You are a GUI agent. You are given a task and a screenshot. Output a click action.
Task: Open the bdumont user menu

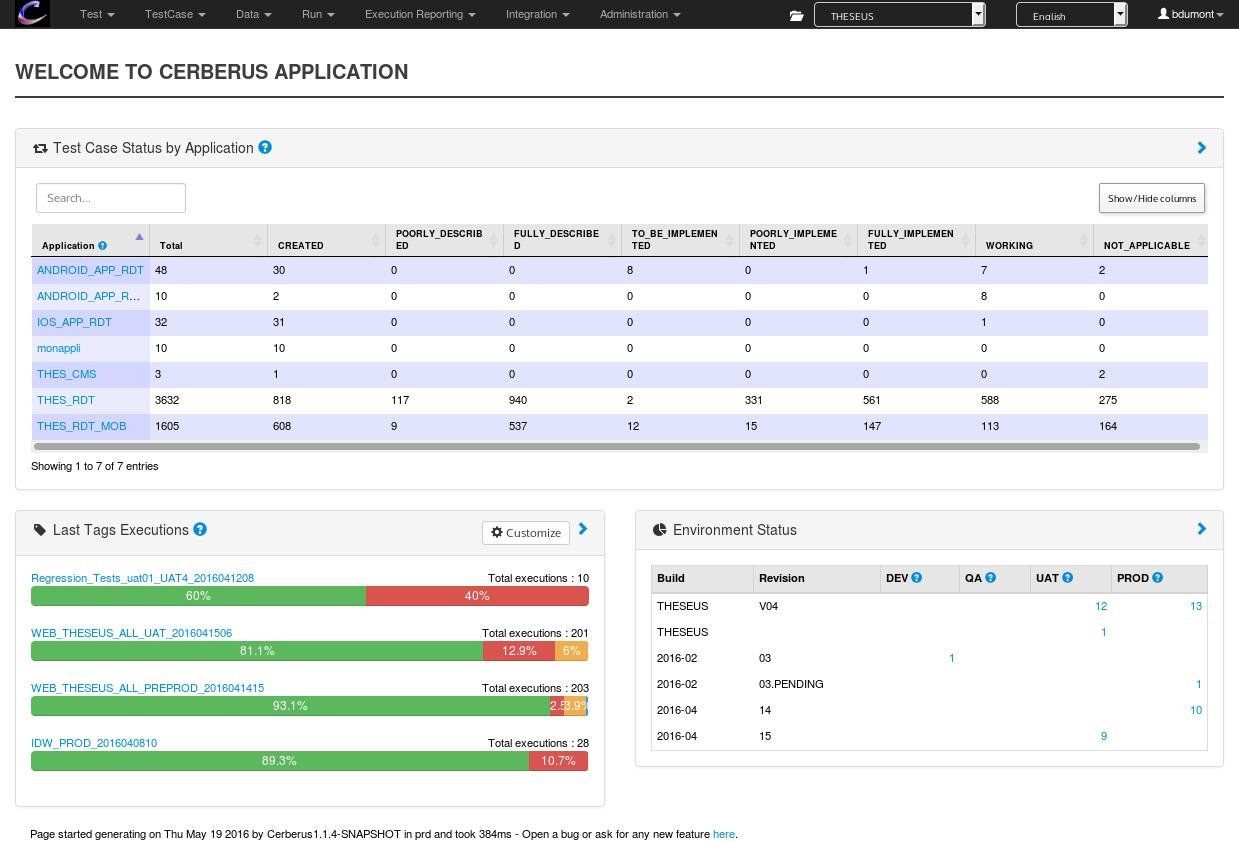(x=1190, y=15)
